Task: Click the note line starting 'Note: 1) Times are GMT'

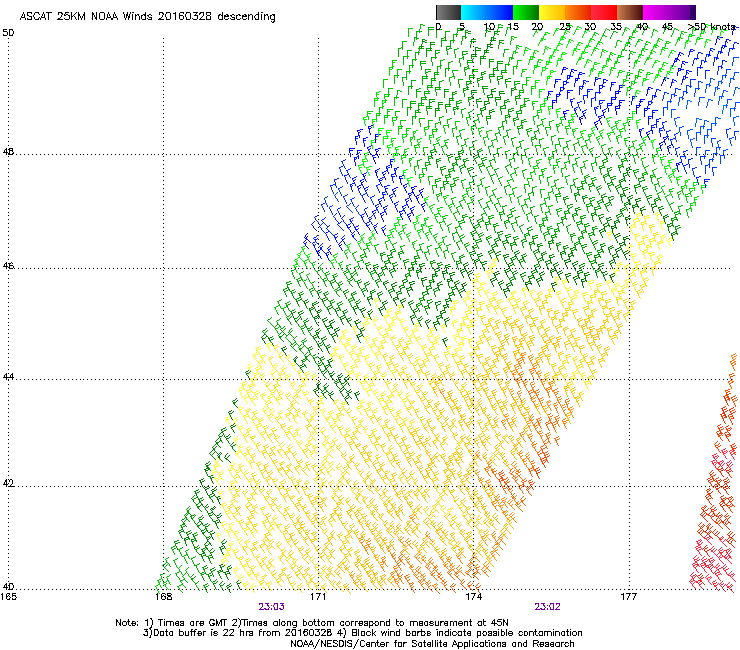Action: [312, 623]
